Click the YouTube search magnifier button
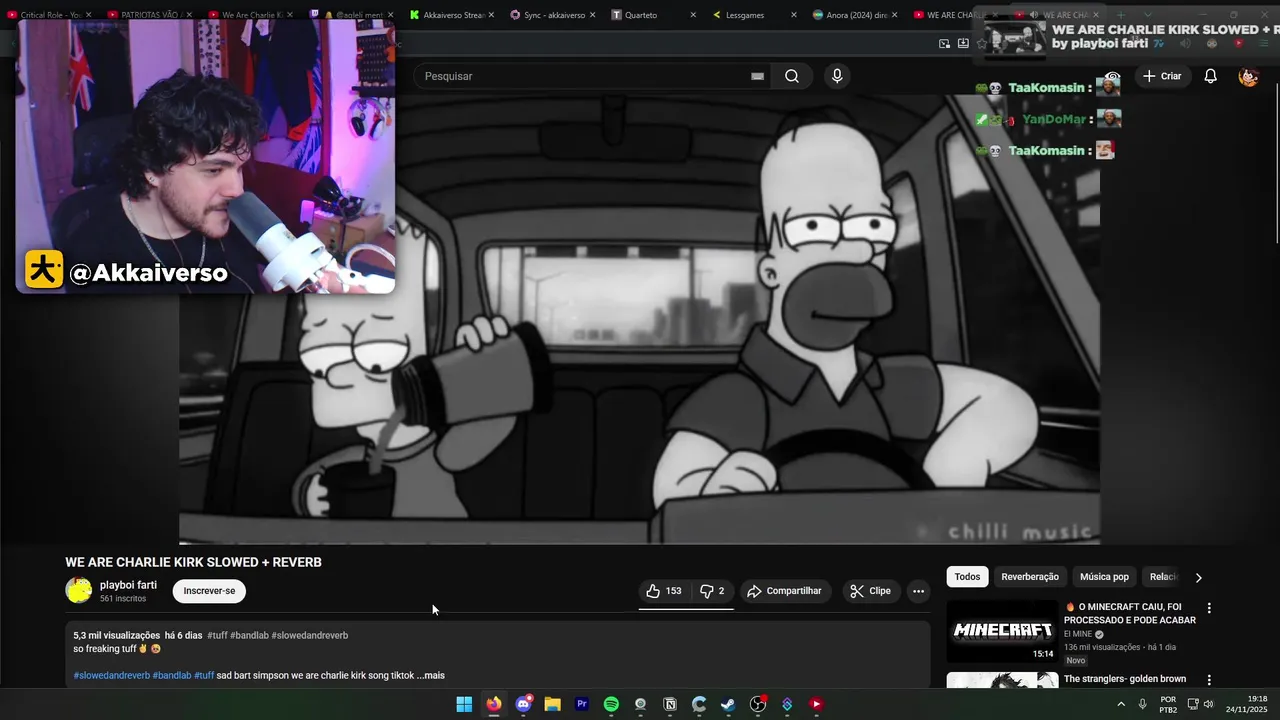1280x720 pixels. coord(792,76)
